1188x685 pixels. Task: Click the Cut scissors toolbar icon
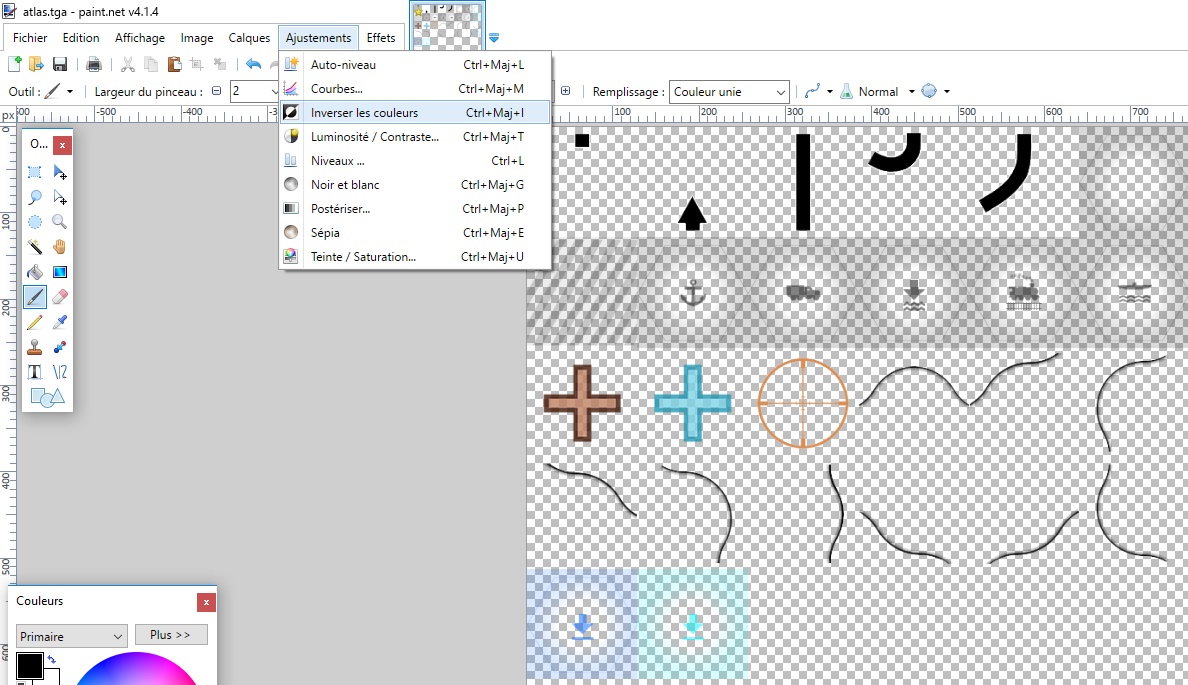[128, 64]
